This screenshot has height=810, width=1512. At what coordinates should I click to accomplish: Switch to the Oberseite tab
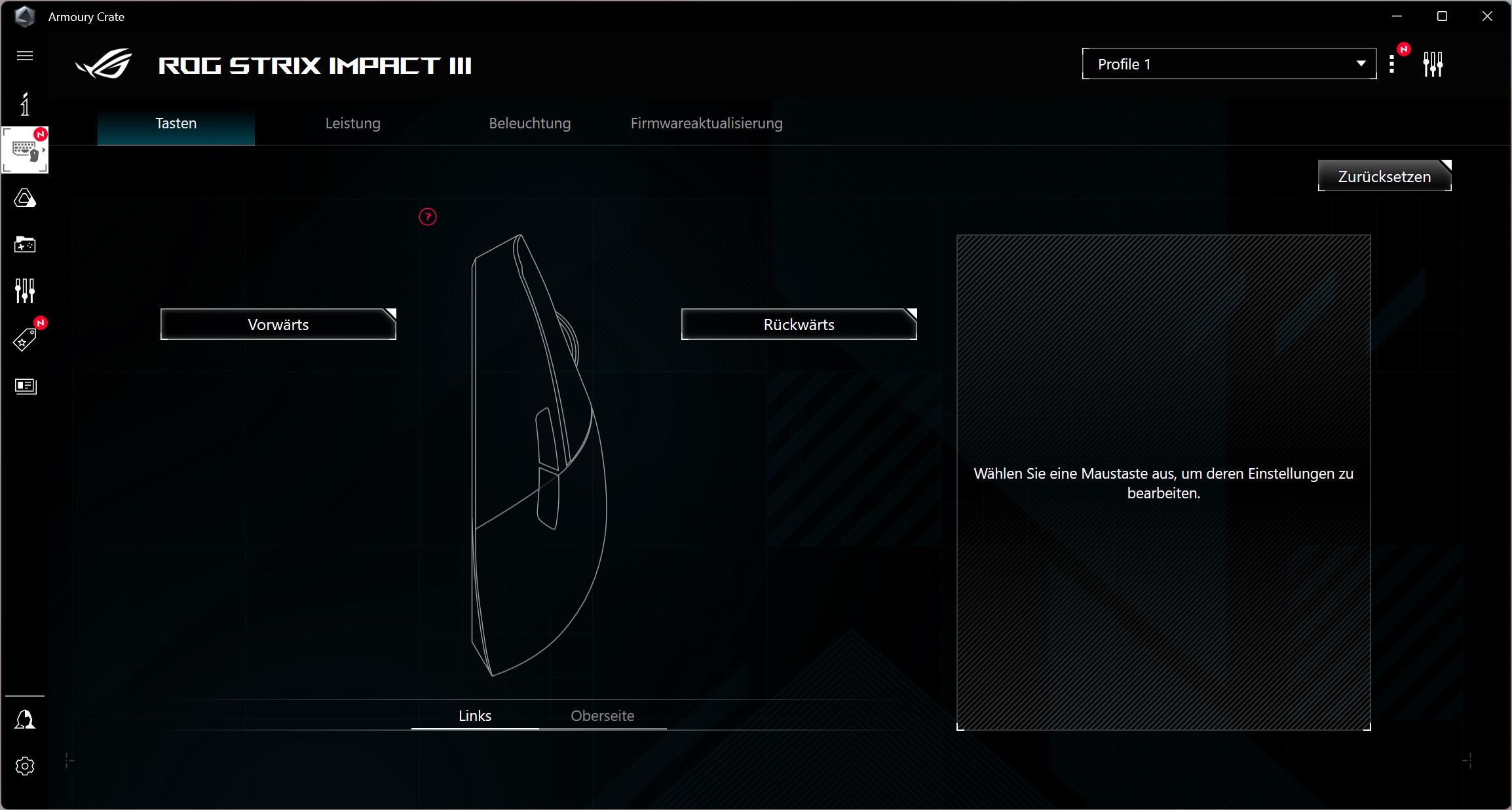[x=601, y=715]
